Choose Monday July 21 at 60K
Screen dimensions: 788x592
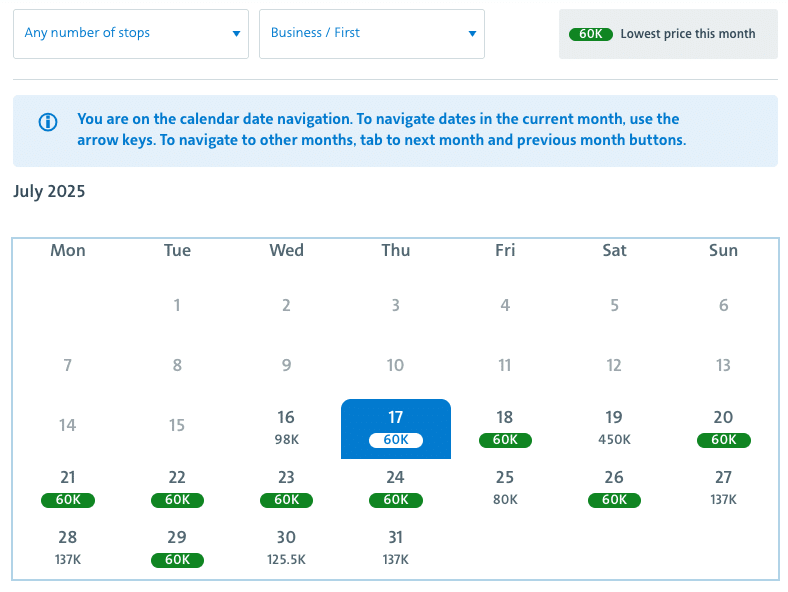[x=68, y=487]
